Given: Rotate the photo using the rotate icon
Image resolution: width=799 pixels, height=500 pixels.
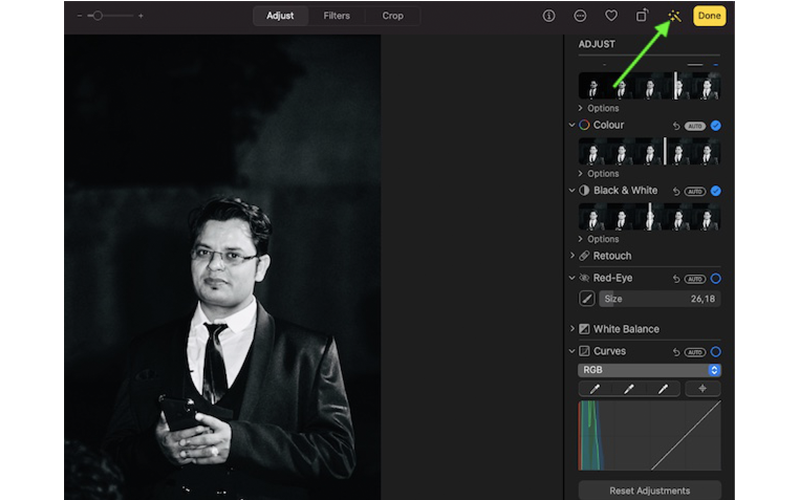Looking at the screenshot, I should pyautogui.click(x=642, y=16).
